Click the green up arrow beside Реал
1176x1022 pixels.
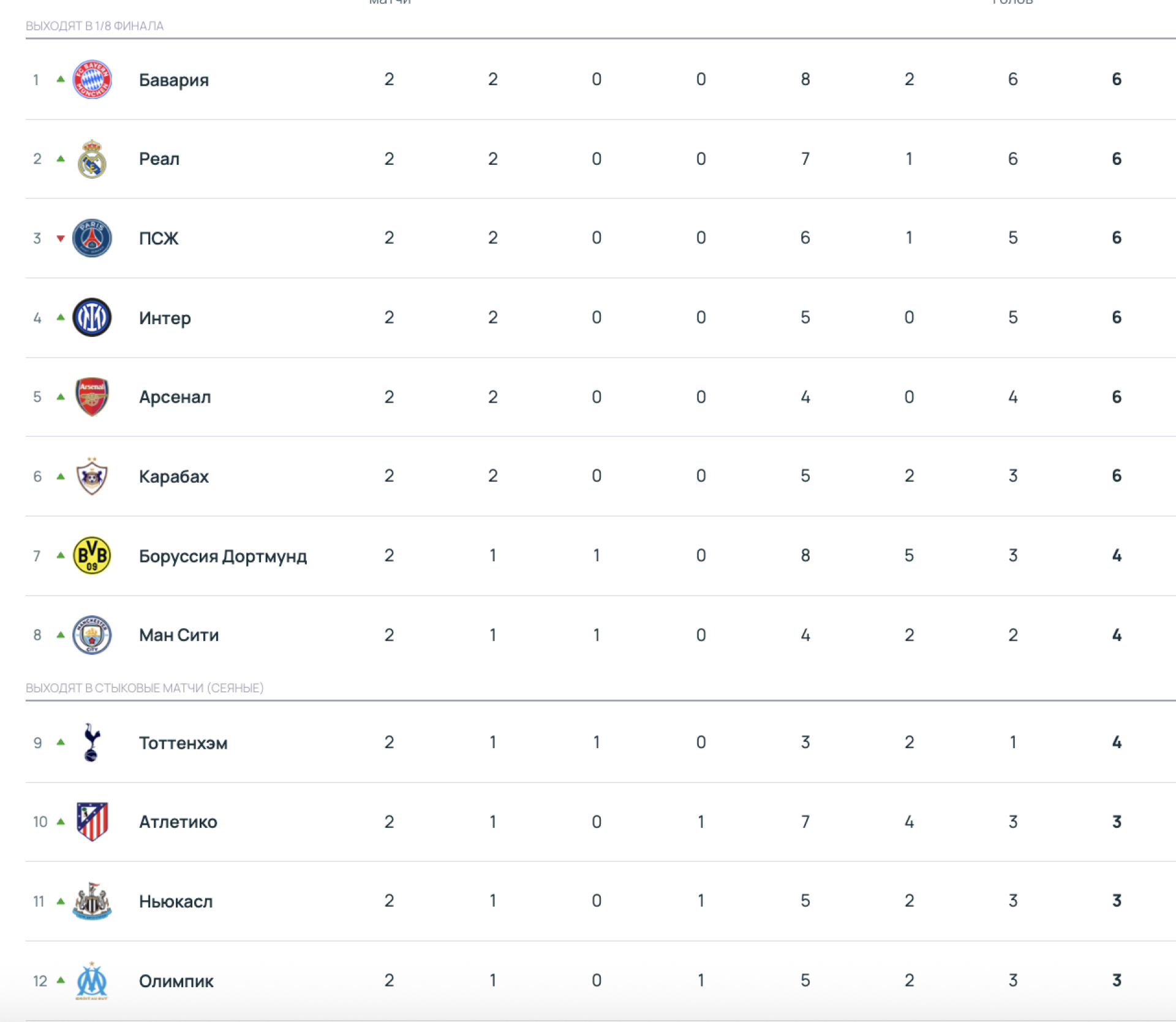pyautogui.click(x=61, y=159)
